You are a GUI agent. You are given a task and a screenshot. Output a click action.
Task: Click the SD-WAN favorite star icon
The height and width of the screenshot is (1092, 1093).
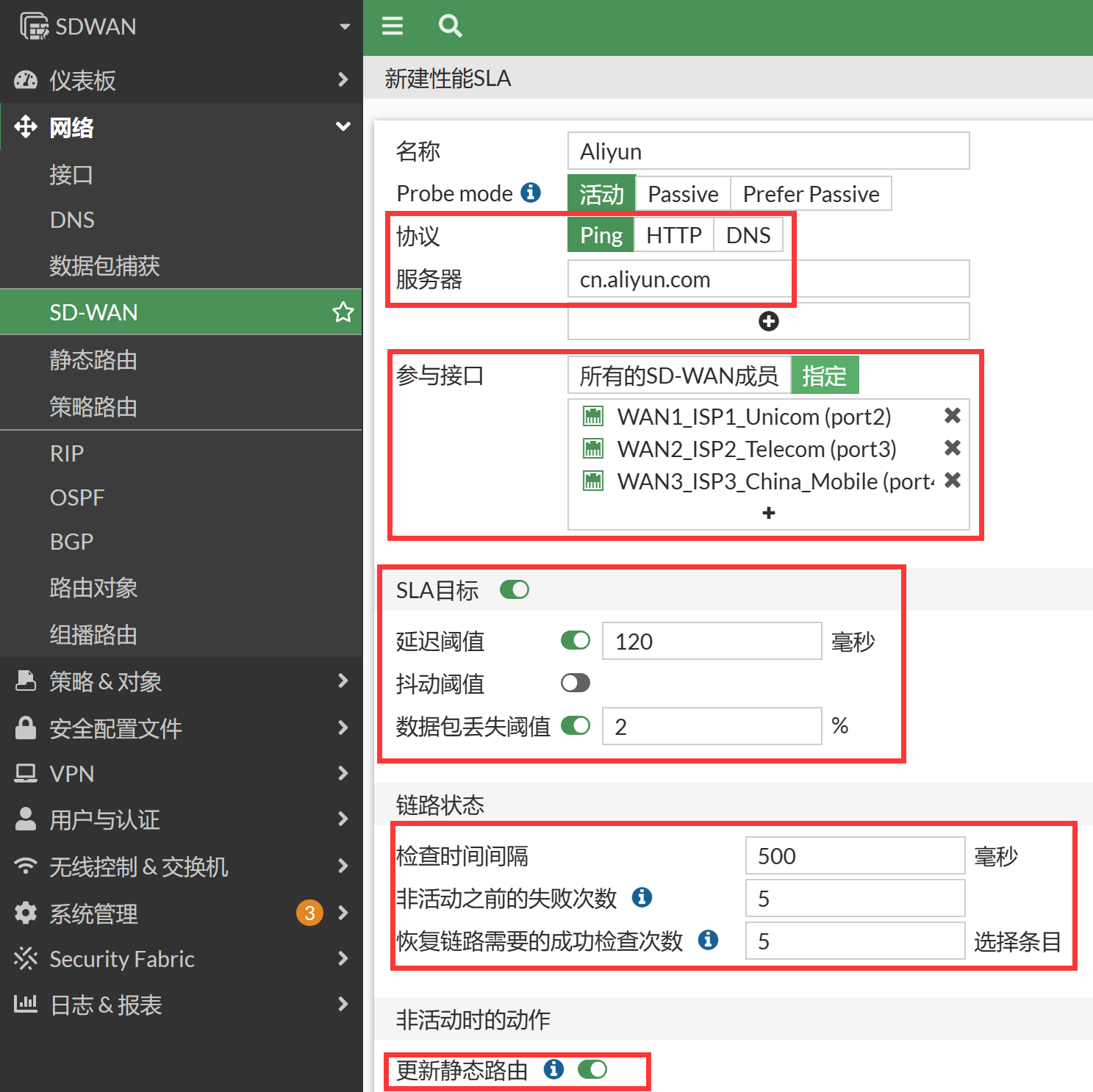pos(343,312)
